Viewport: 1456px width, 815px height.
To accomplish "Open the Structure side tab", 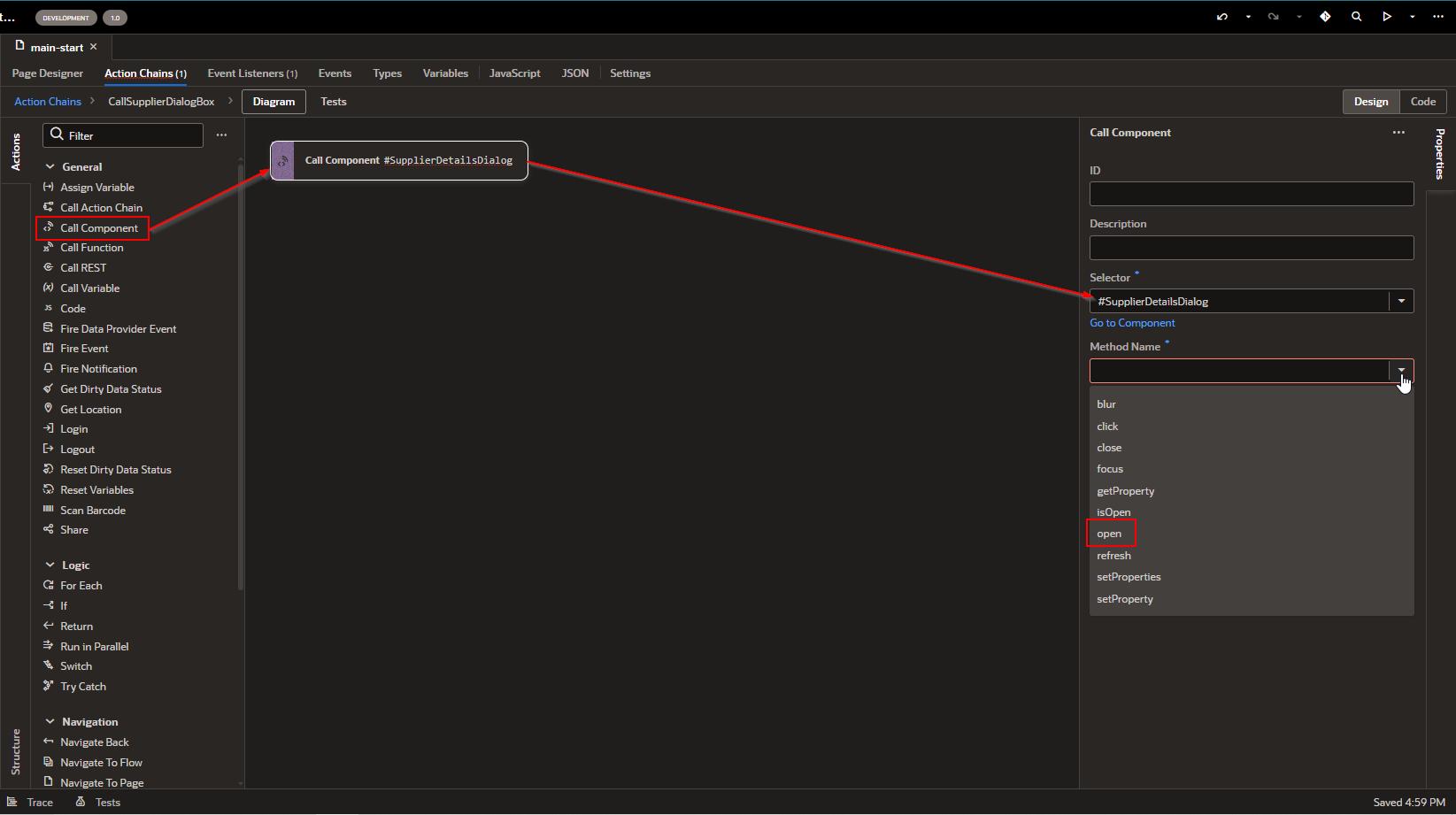I will click(x=15, y=751).
